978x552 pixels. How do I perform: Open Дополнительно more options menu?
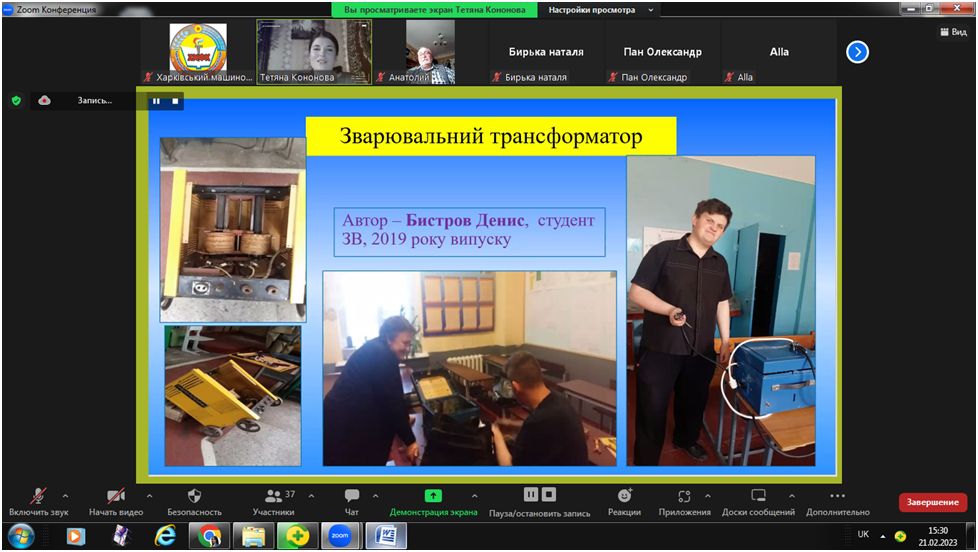coord(838,502)
